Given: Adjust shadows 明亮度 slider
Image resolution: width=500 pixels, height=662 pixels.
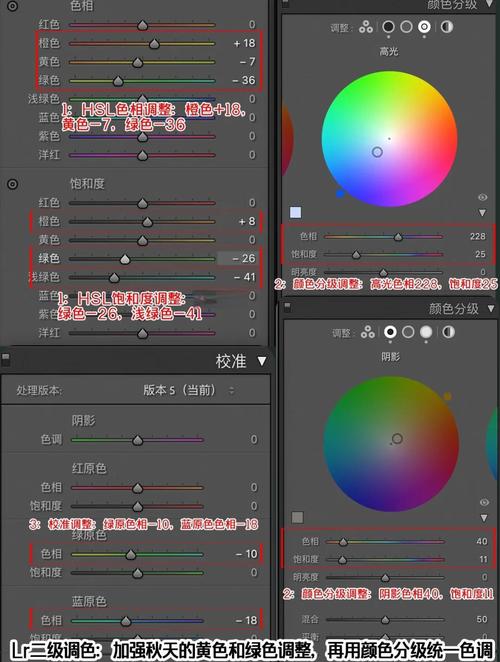Looking at the screenshot, I should (x=385, y=577).
